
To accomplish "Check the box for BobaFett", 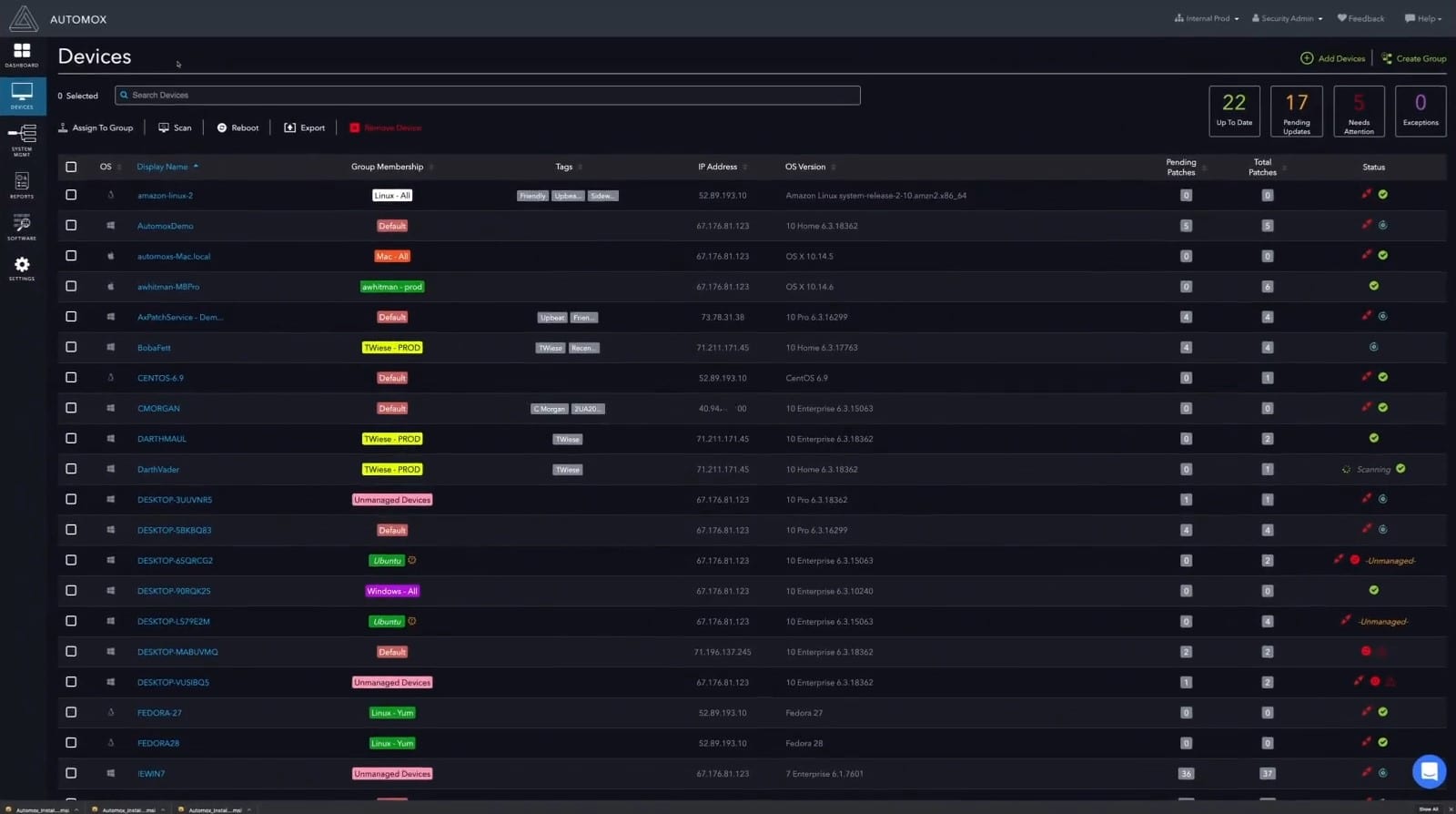I will 71,347.
